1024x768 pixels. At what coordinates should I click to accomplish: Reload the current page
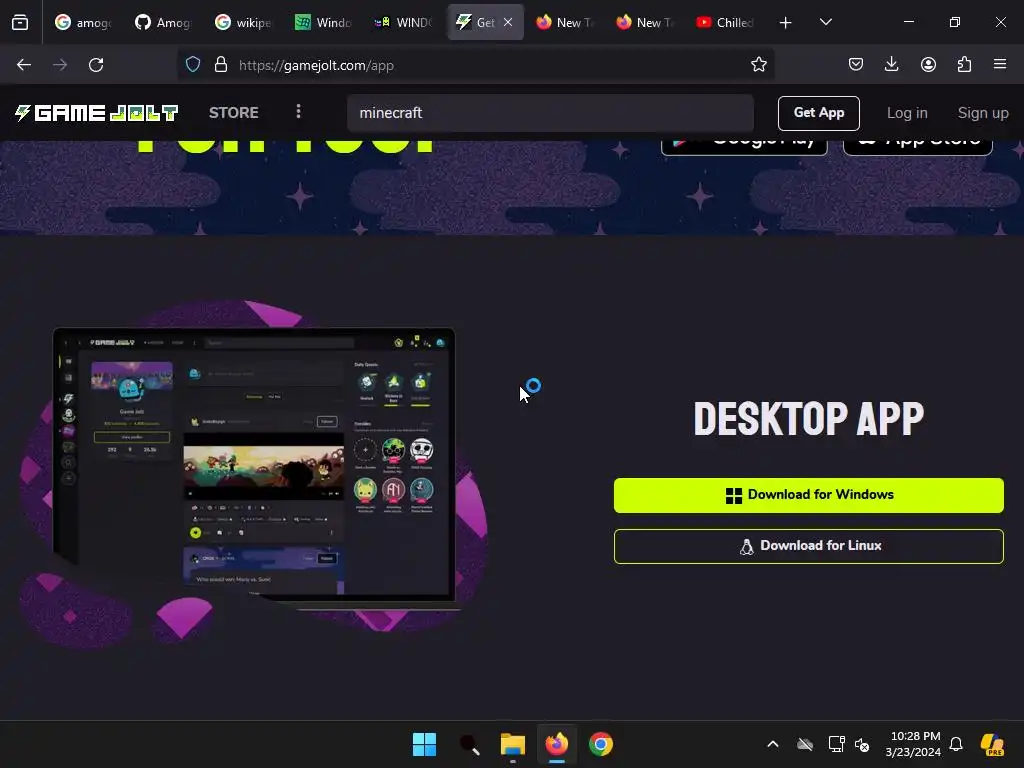96,65
